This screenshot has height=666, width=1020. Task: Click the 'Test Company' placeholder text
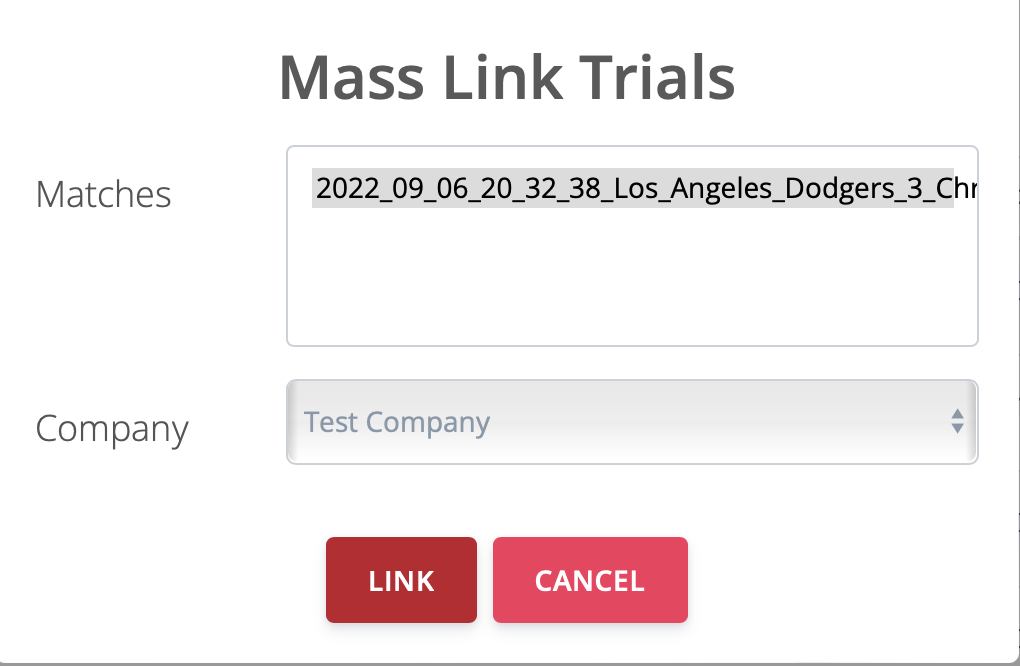click(397, 422)
